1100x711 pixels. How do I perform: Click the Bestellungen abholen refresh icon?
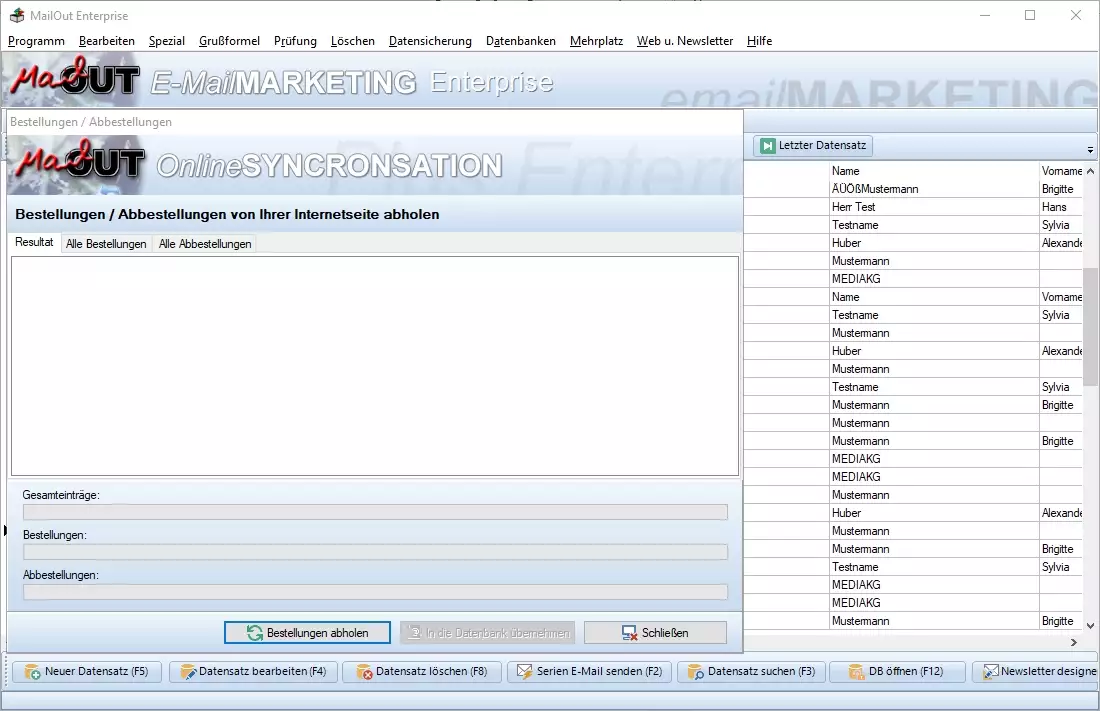point(255,633)
